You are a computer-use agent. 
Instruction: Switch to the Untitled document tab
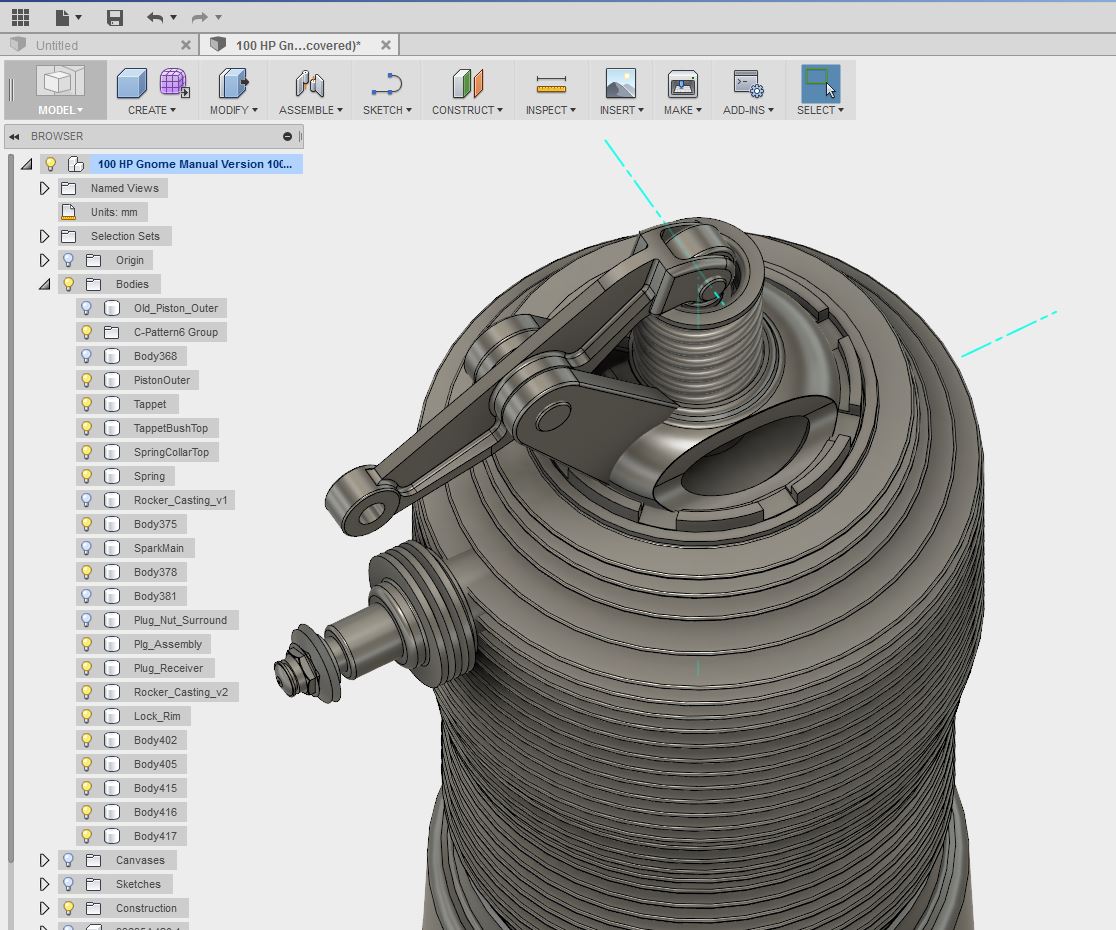pyautogui.click(x=57, y=45)
